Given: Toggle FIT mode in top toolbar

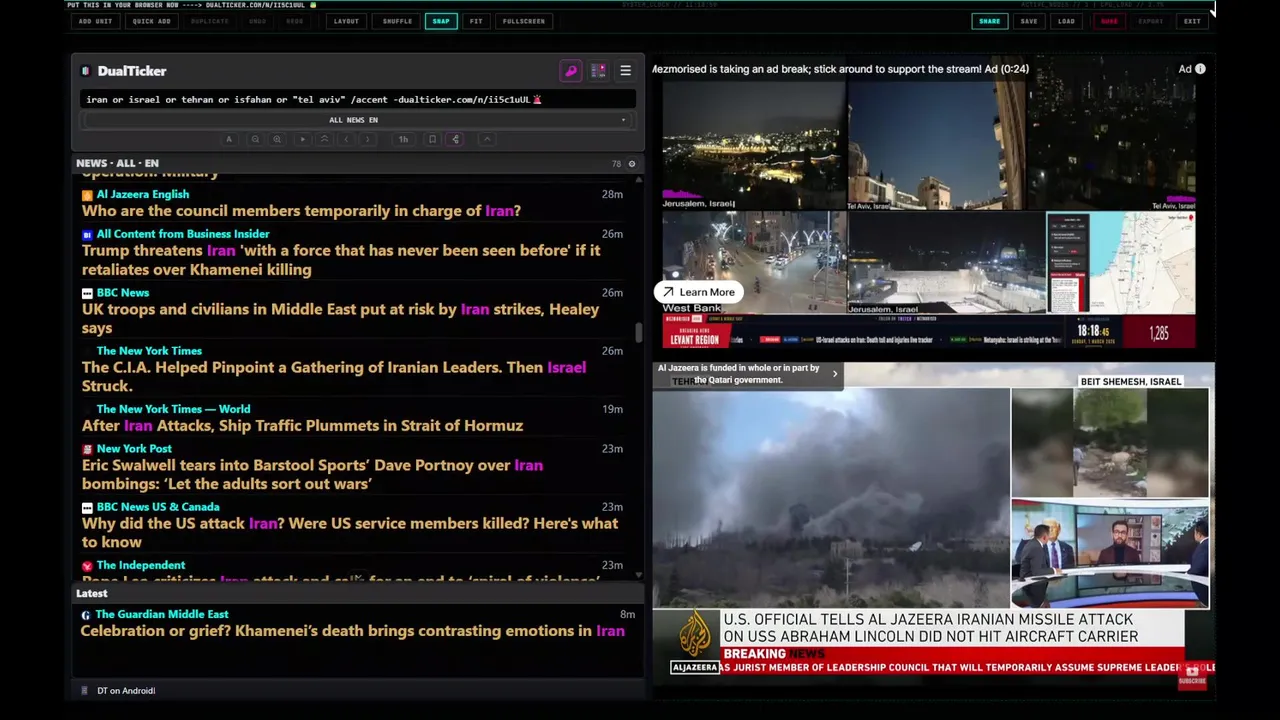Looking at the screenshot, I should click(476, 21).
